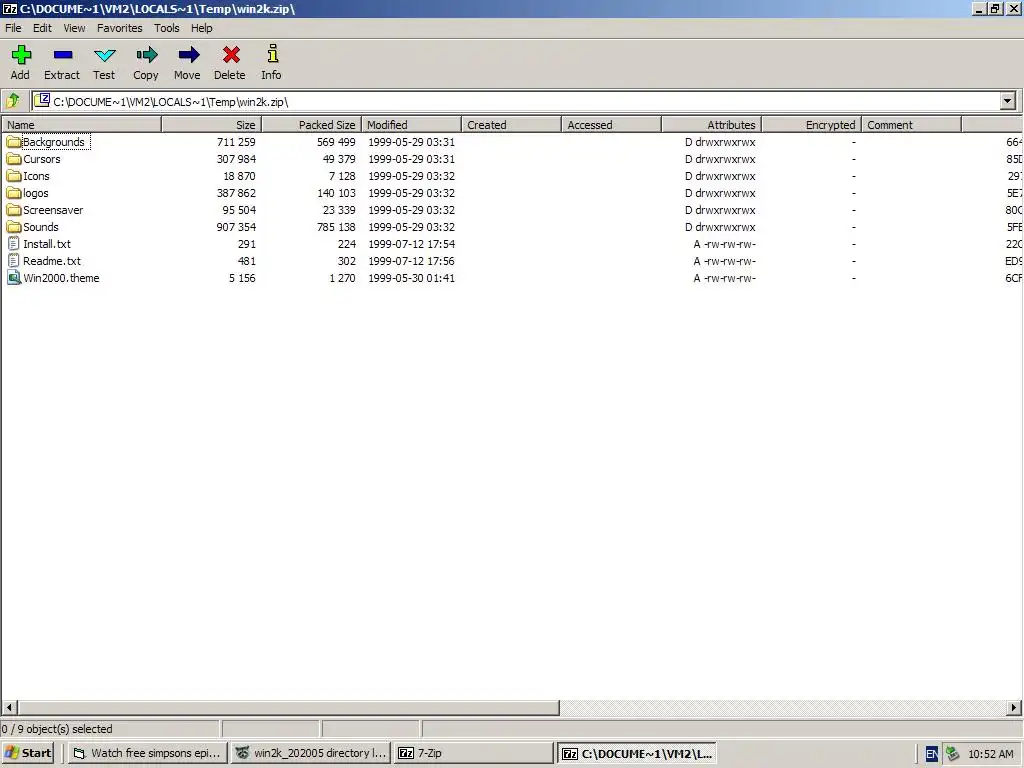The width and height of the screenshot is (1024, 768).
Task: Click packed size value 785 138
Action: tap(336, 227)
